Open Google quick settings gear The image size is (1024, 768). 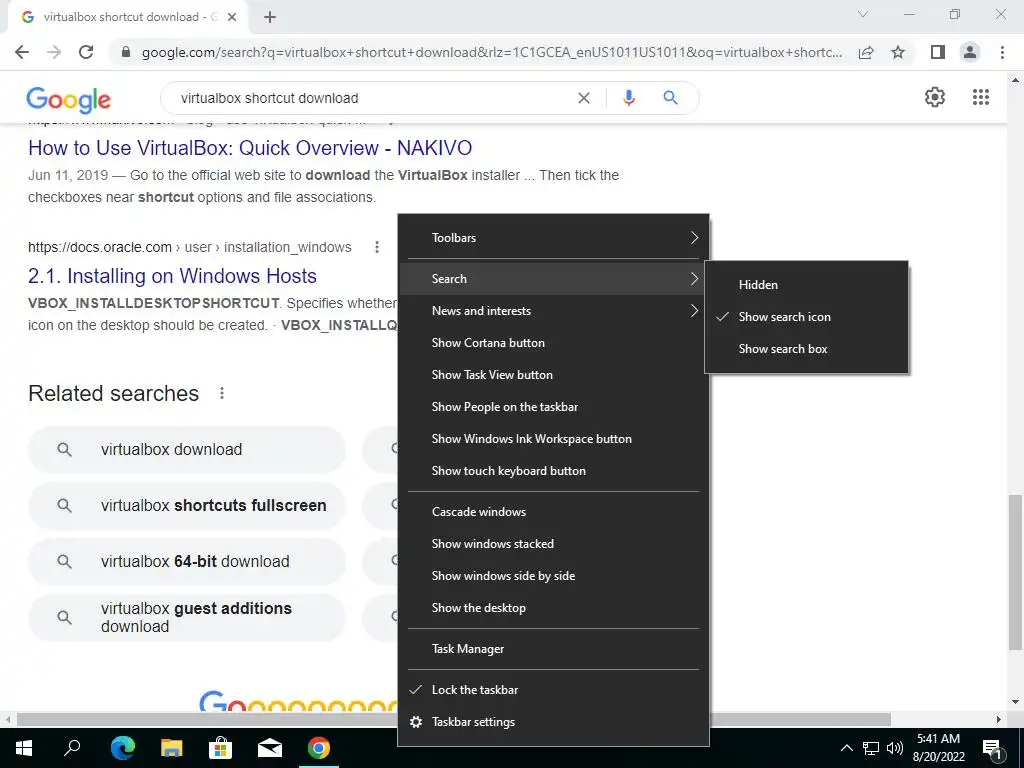(x=935, y=97)
